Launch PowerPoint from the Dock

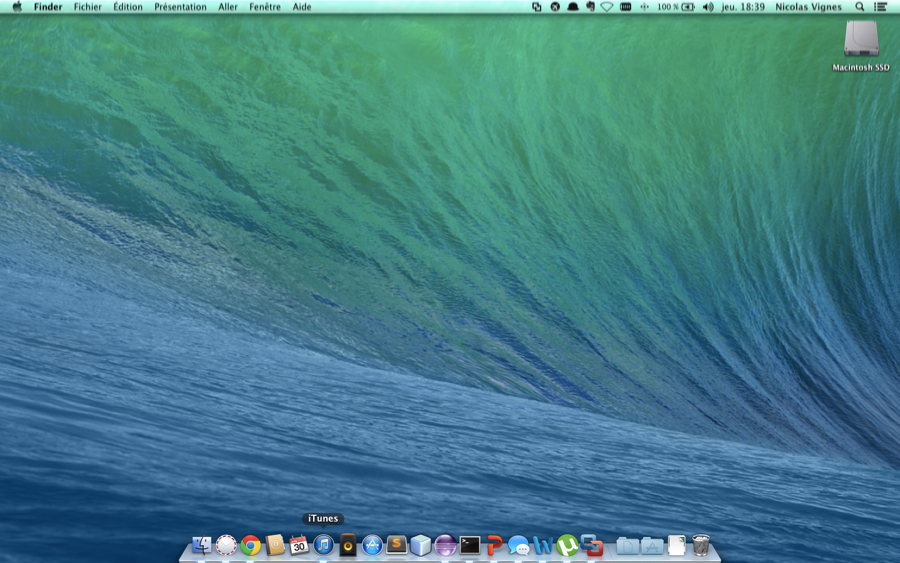tap(494, 545)
